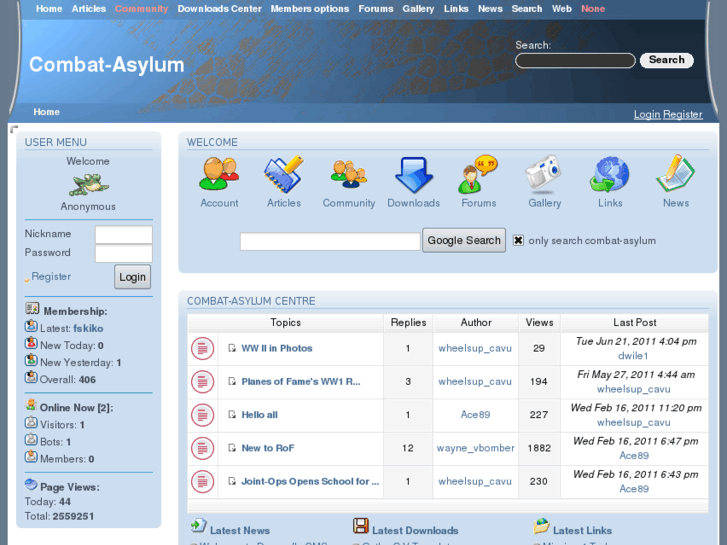The height and width of the screenshot is (545, 727).
Task: Click the Home breadcrumb link
Action: (x=46, y=112)
